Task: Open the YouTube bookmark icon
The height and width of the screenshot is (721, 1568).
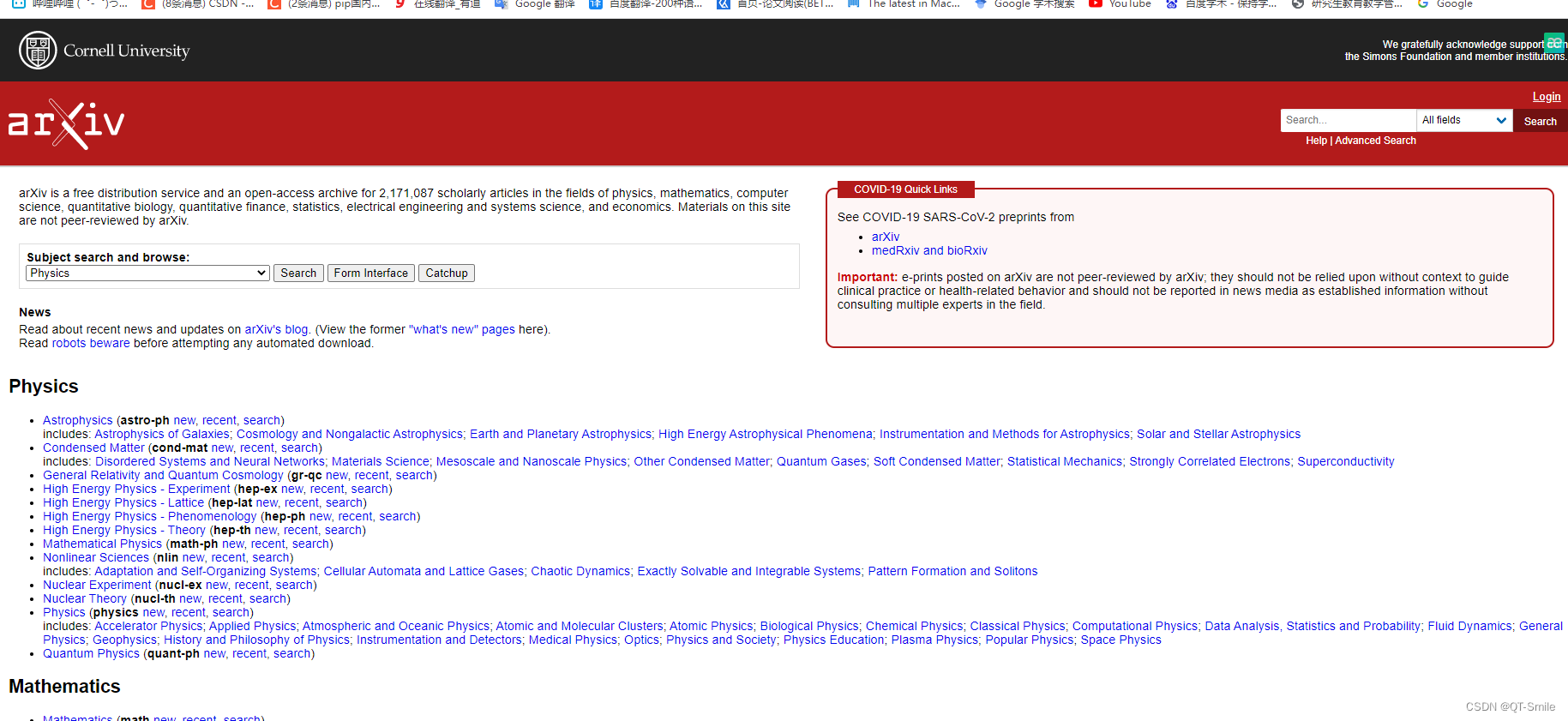Action: 1095,3
